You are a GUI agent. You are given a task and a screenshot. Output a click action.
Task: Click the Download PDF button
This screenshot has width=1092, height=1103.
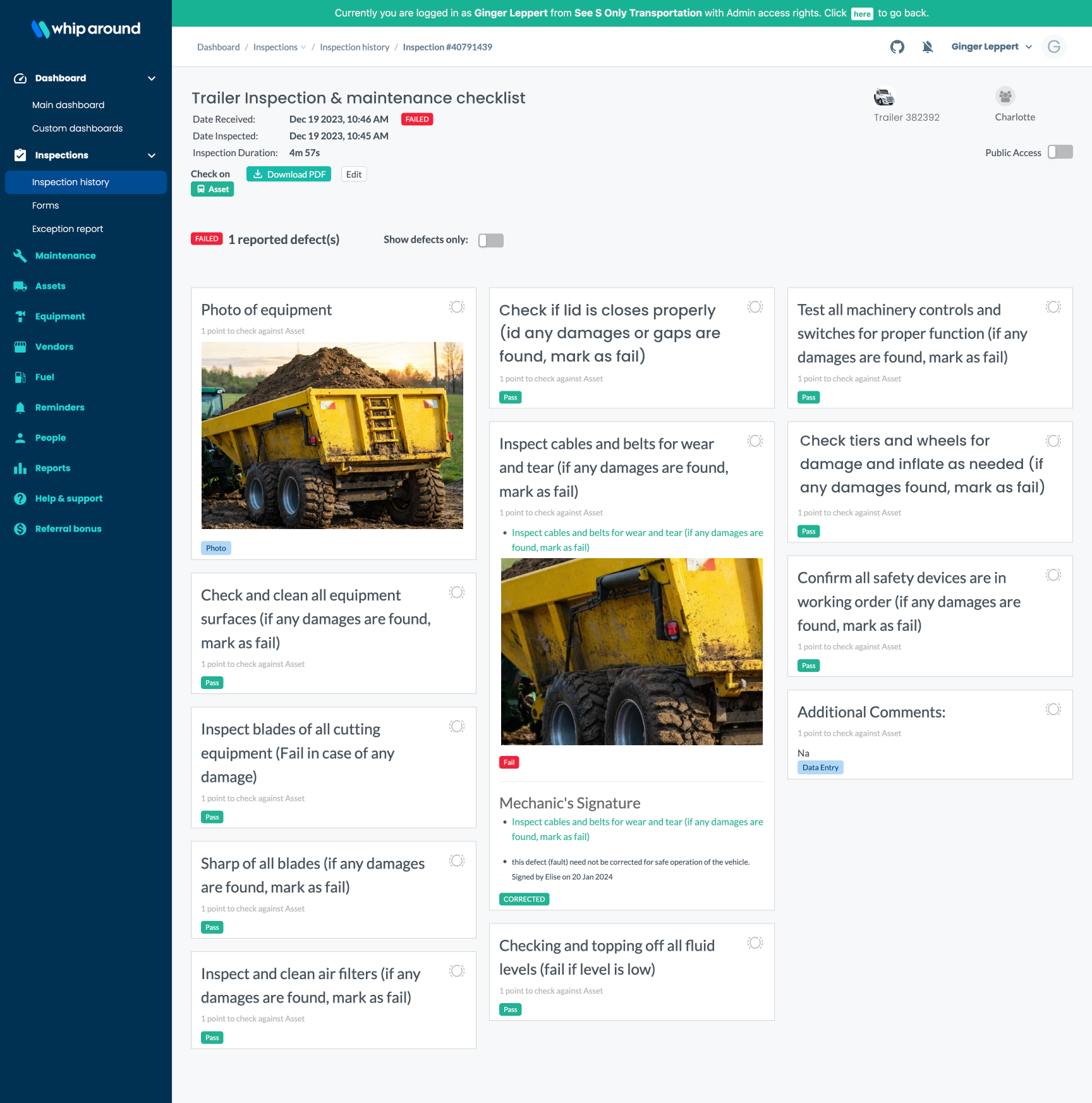pos(289,174)
